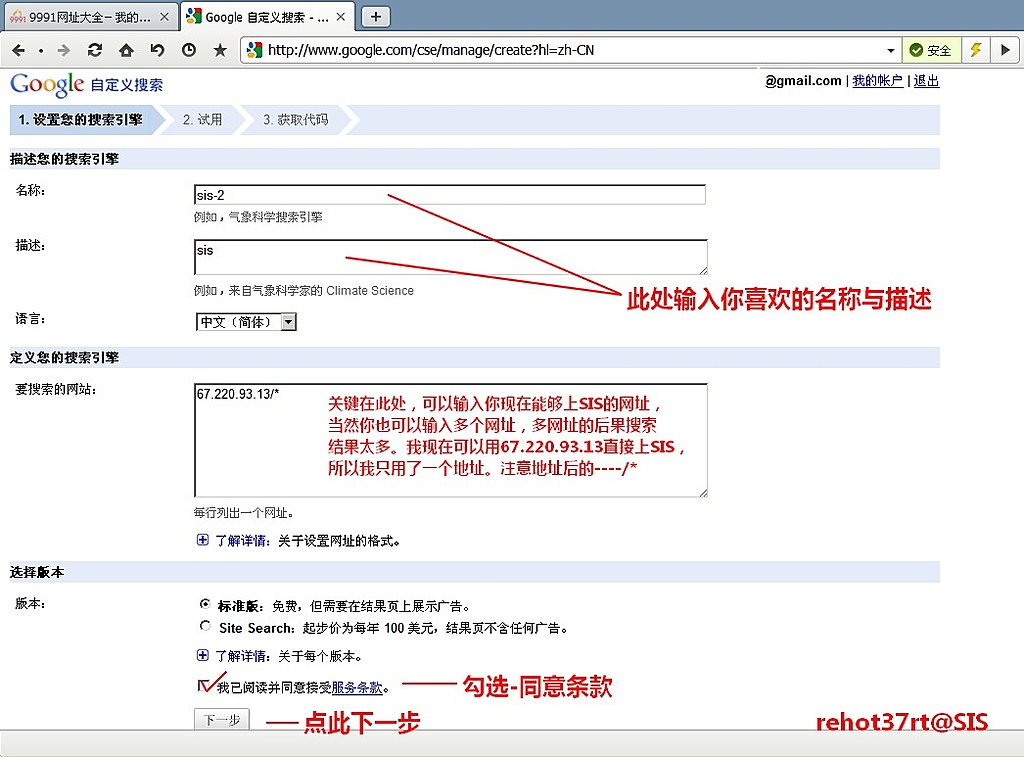The image size is (1024, 757).
Task: Close the 9991网址大全 tab
Action: pos(165,17)
